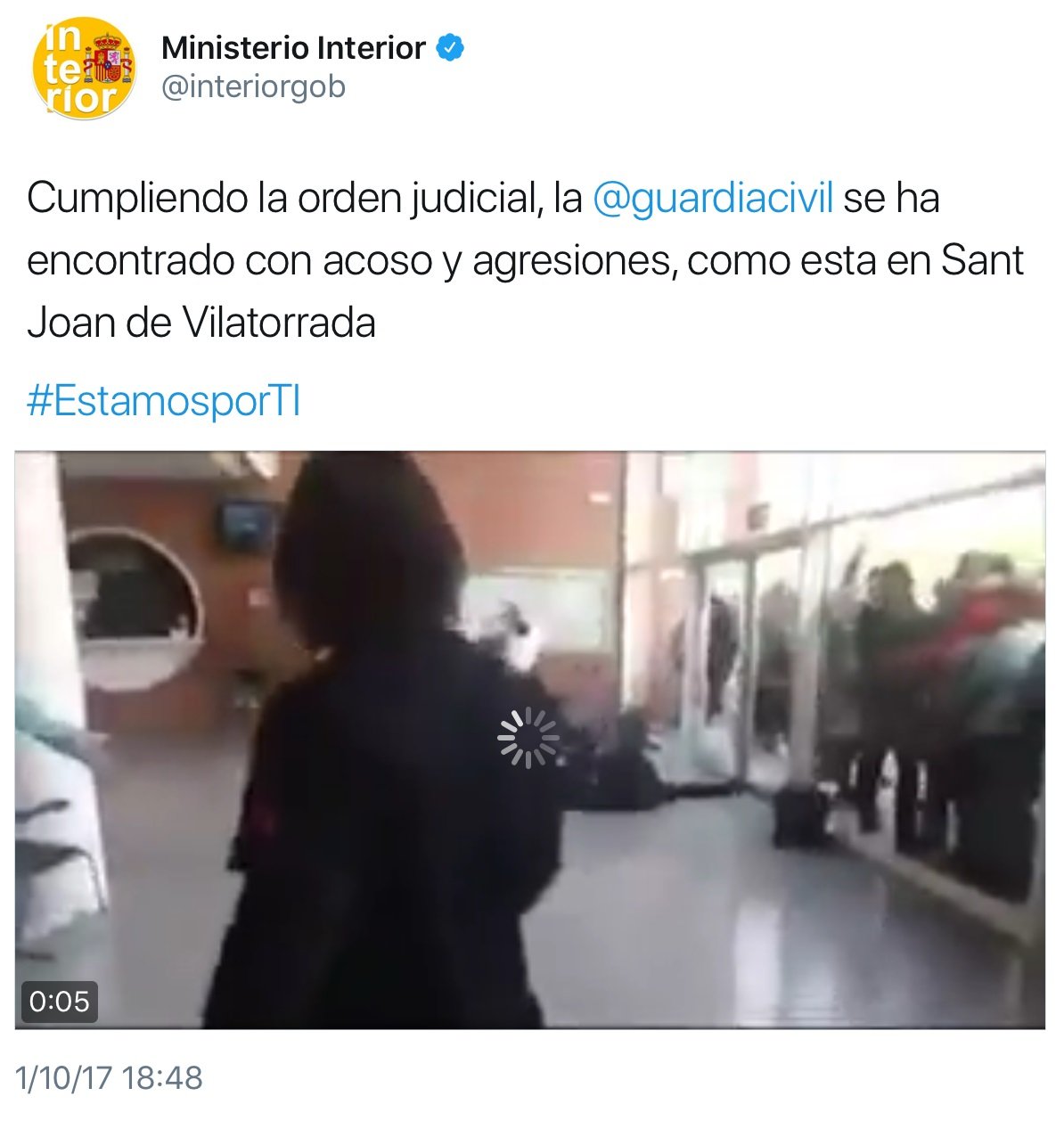This screenshot has width=1064, height=1137.
Task: Open the Ministerio Interior display name
Action: [293, 48]
